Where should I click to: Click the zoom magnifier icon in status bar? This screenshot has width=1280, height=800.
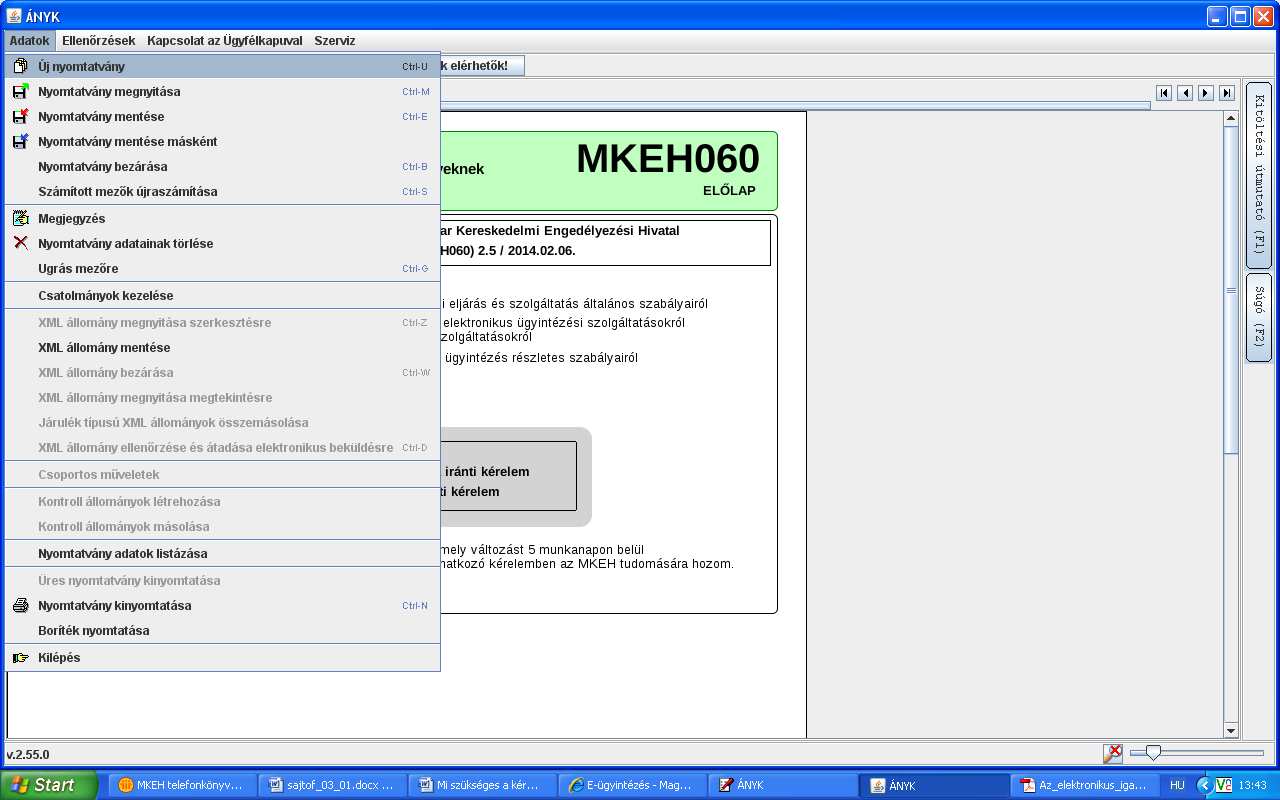tap(1112, 753)
